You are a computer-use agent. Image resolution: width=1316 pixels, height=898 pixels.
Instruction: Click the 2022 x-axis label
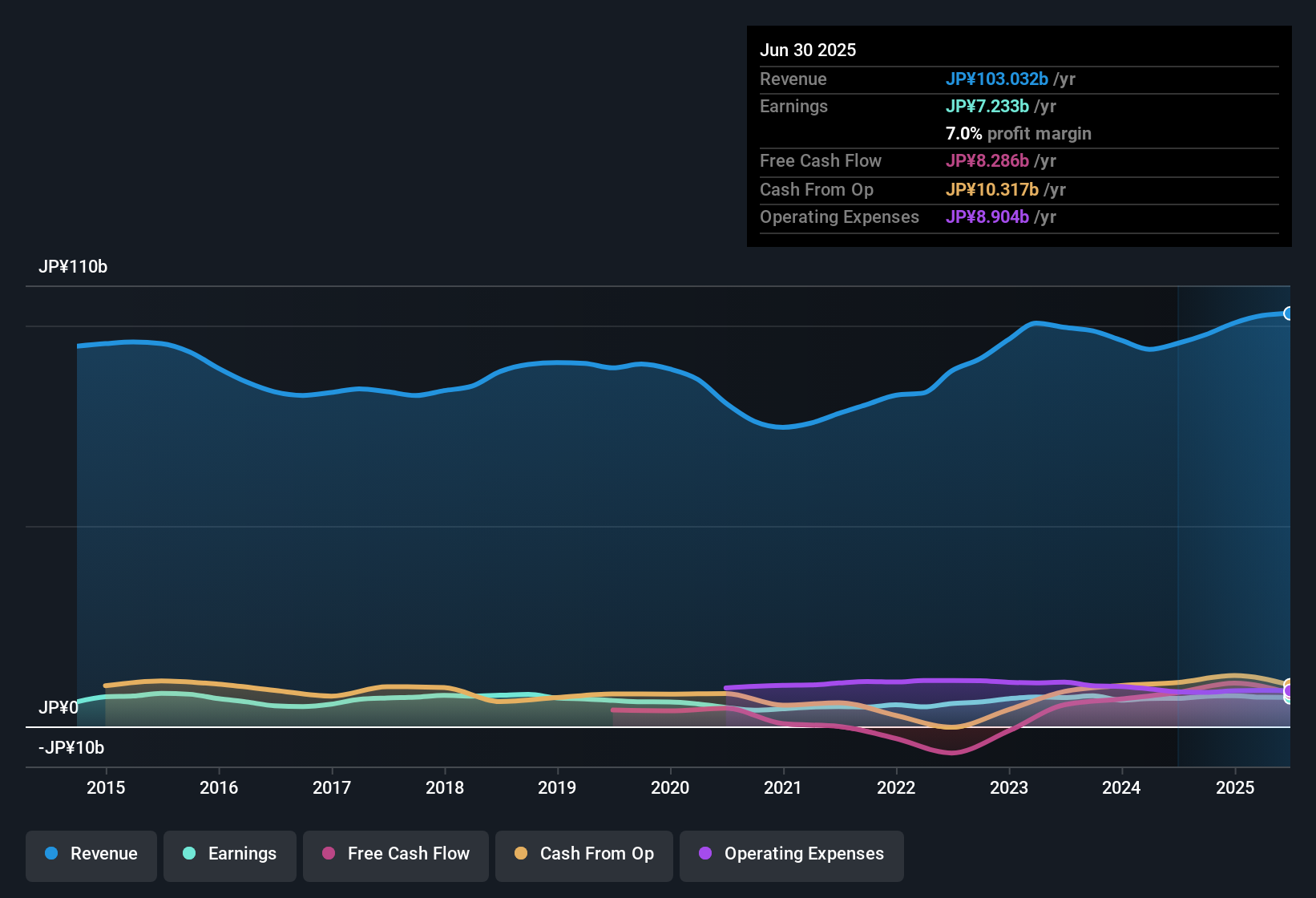coord(896,787)
